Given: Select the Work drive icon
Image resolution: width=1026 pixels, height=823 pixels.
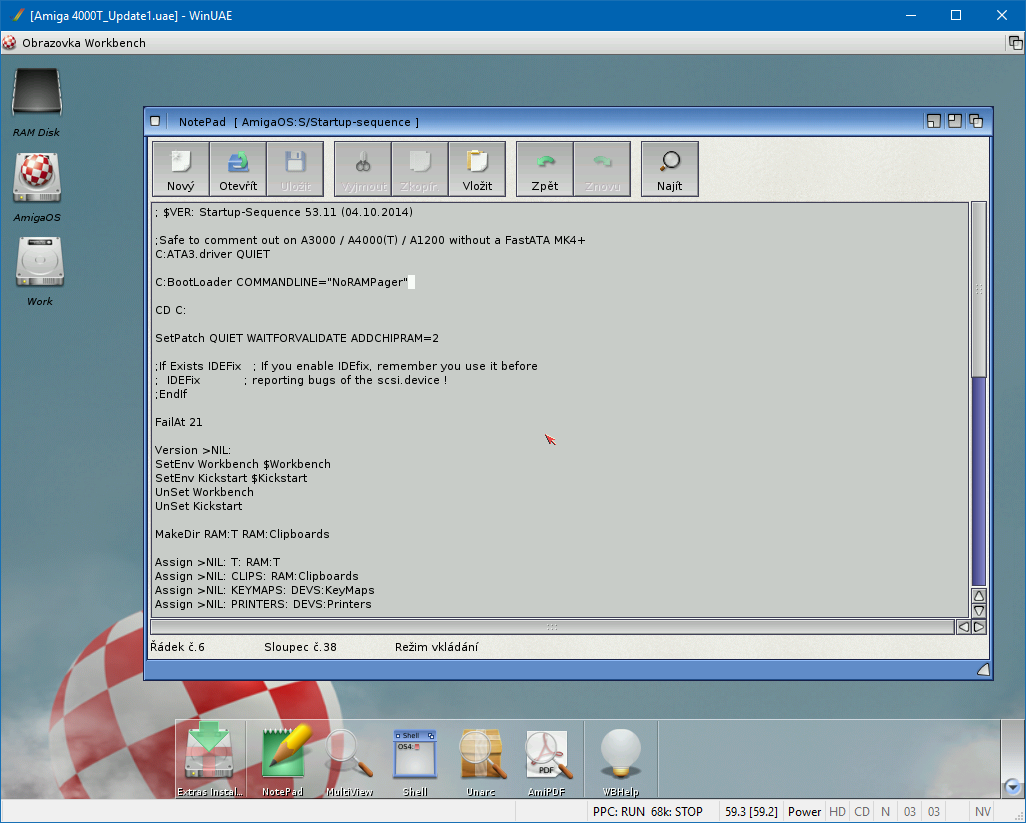Looking at the screenshot, I should (40, 264).
